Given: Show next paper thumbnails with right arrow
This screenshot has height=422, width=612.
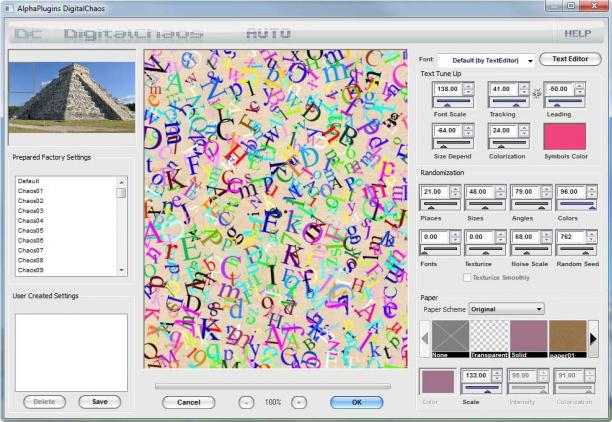Looking at the screenshot, I should coord(593,338).
